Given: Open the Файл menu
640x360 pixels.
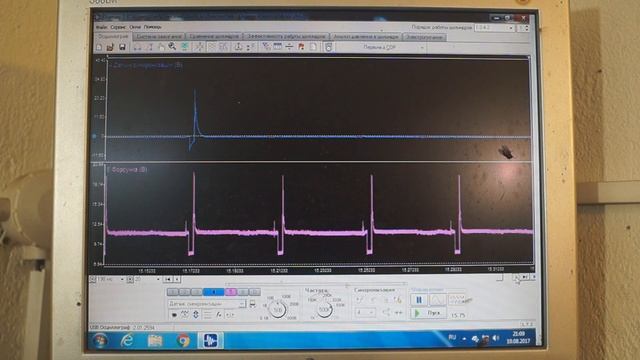Looking at the screenshot, I should (x=102, y=27).
